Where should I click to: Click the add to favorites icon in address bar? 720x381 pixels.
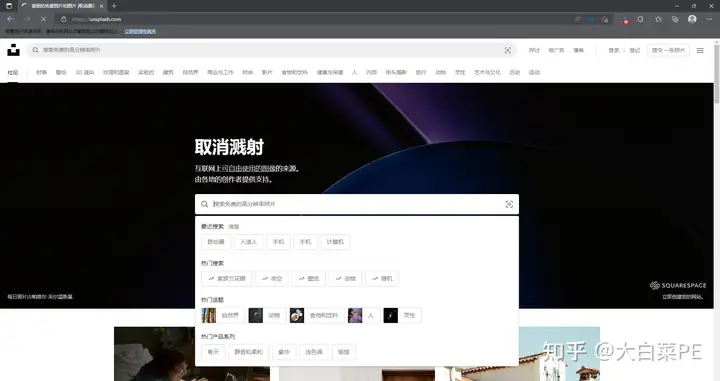click(605, 19)
